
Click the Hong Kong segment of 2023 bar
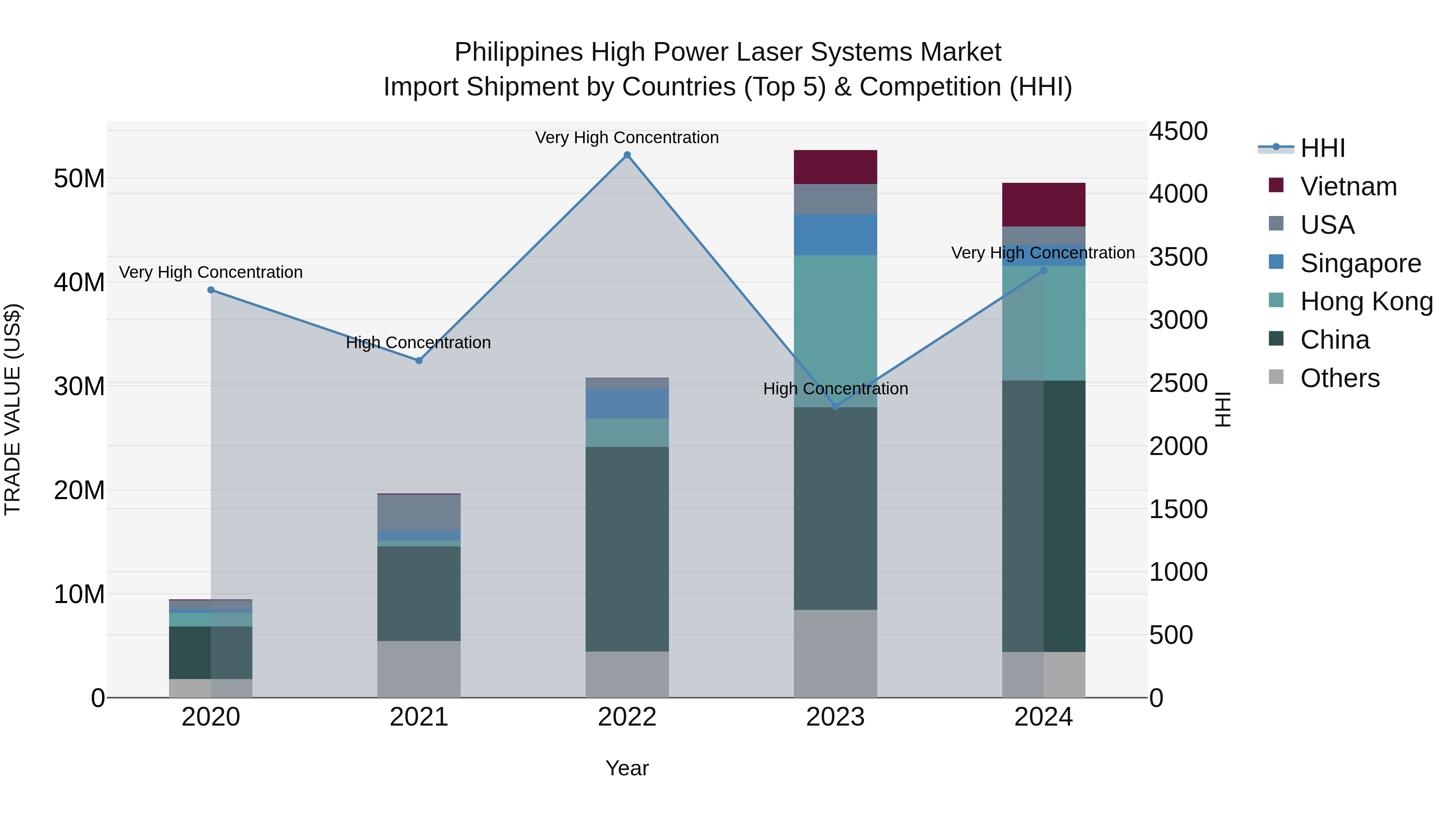click(836, 331)
